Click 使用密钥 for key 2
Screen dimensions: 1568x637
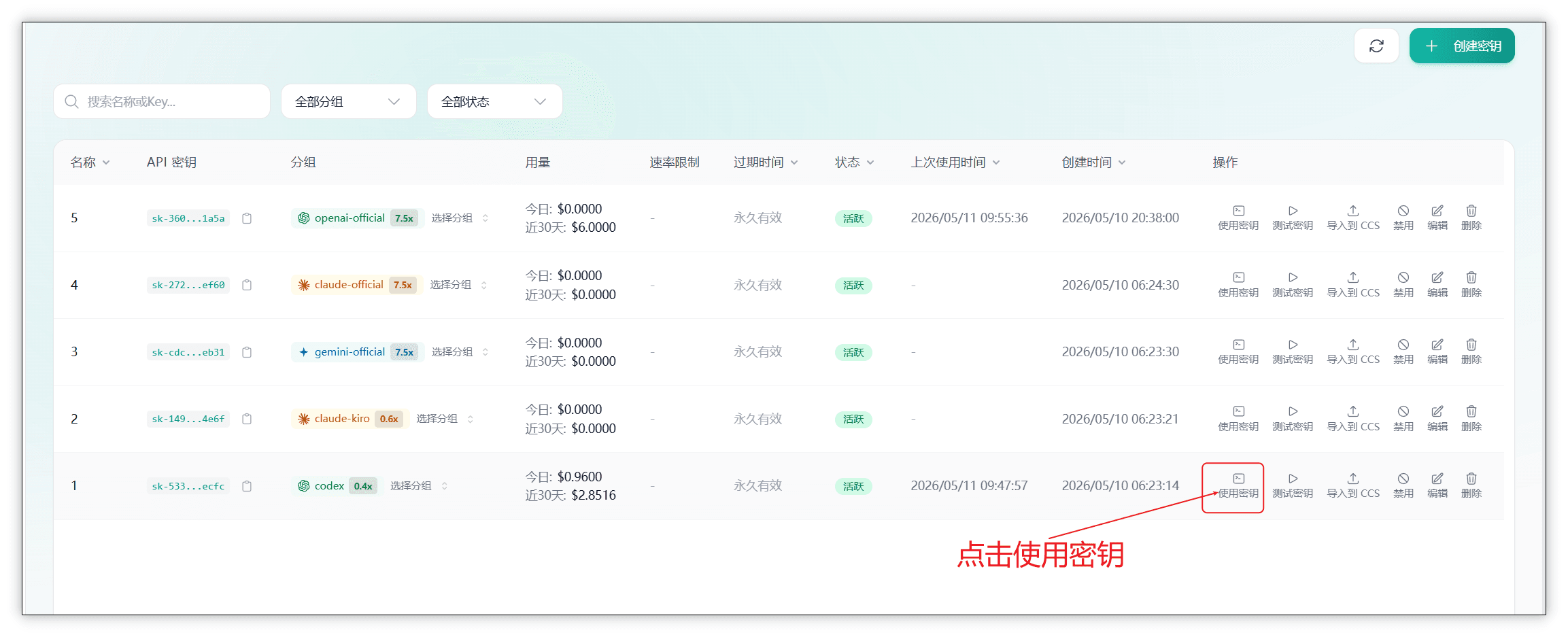(x=1238, y=419)
